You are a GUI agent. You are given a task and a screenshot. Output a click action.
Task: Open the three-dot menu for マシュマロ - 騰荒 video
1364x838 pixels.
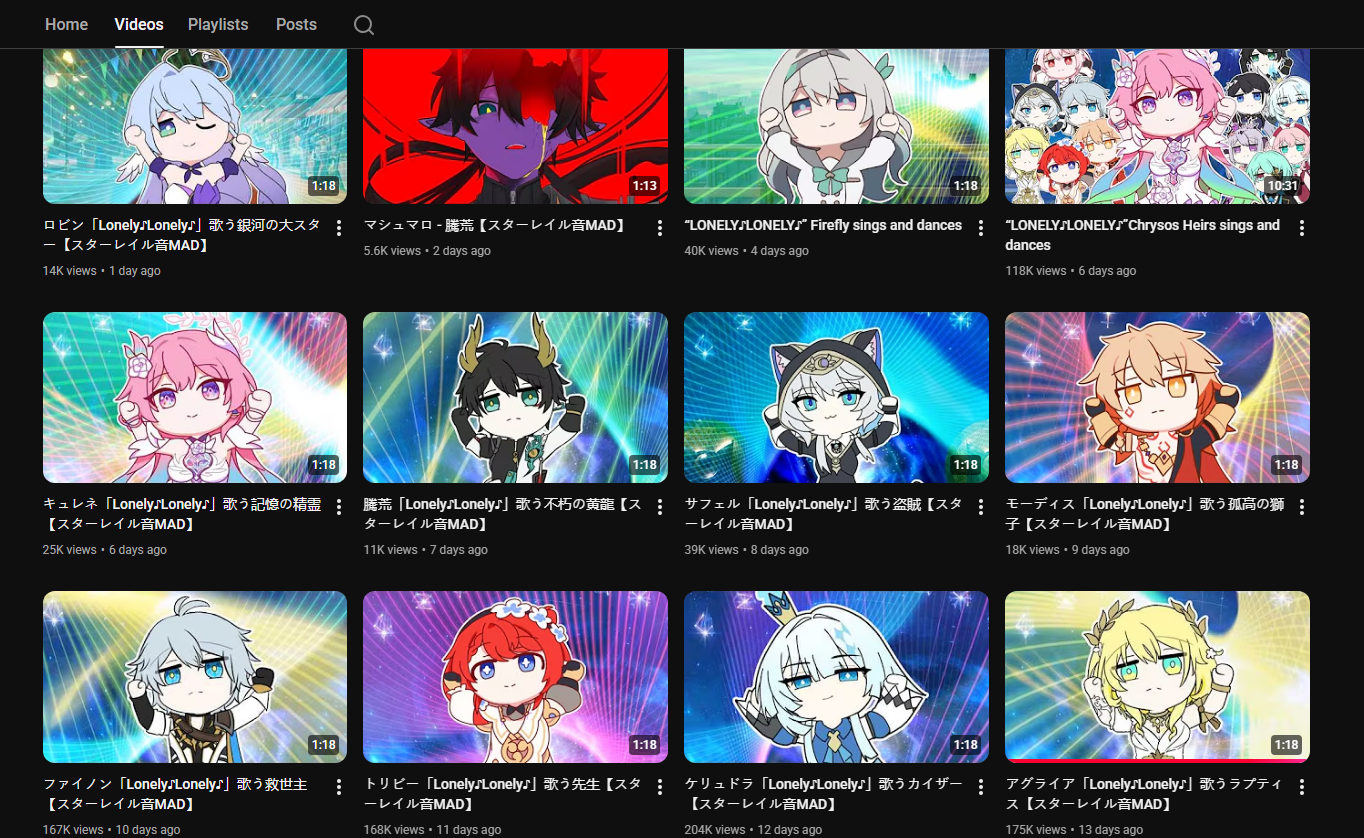pyautogui.click(x=660, y=228)
